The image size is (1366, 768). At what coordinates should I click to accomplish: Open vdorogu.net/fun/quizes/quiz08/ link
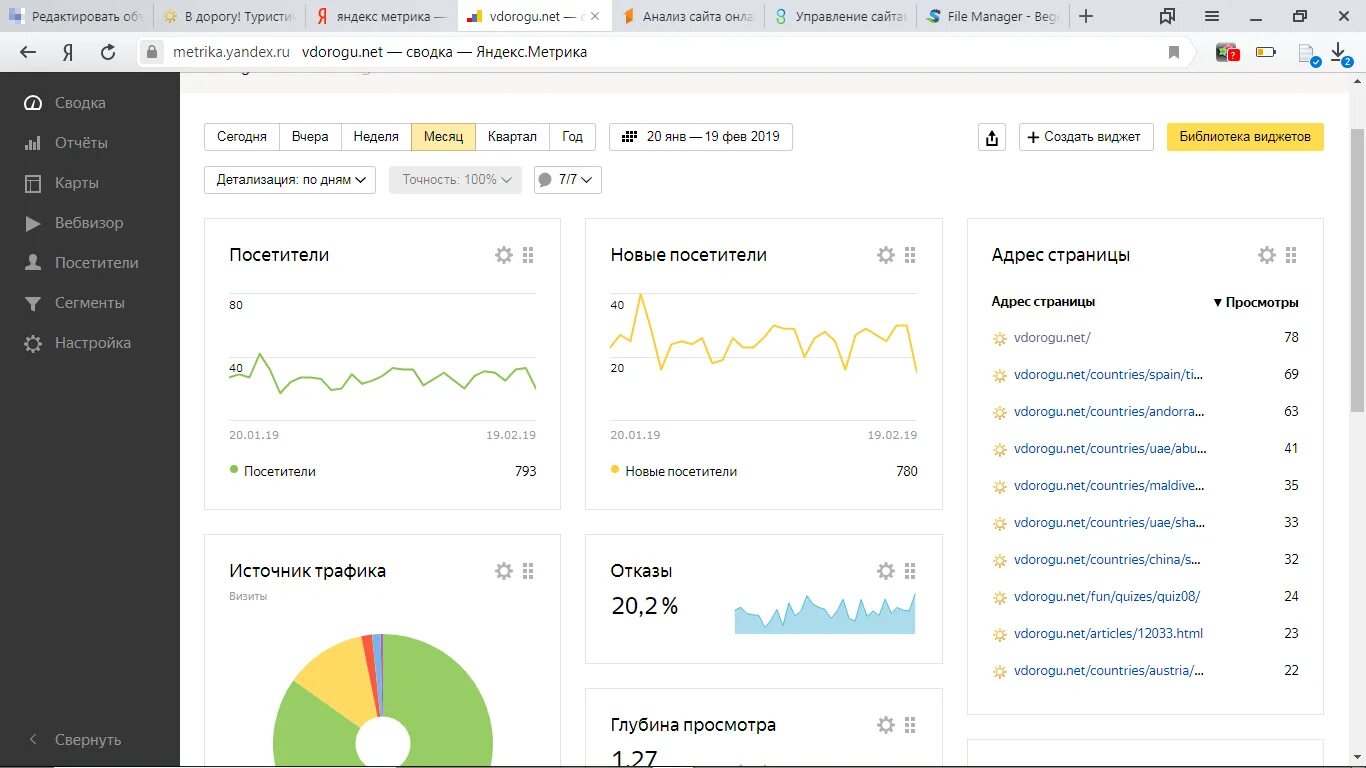[1106, 597]
